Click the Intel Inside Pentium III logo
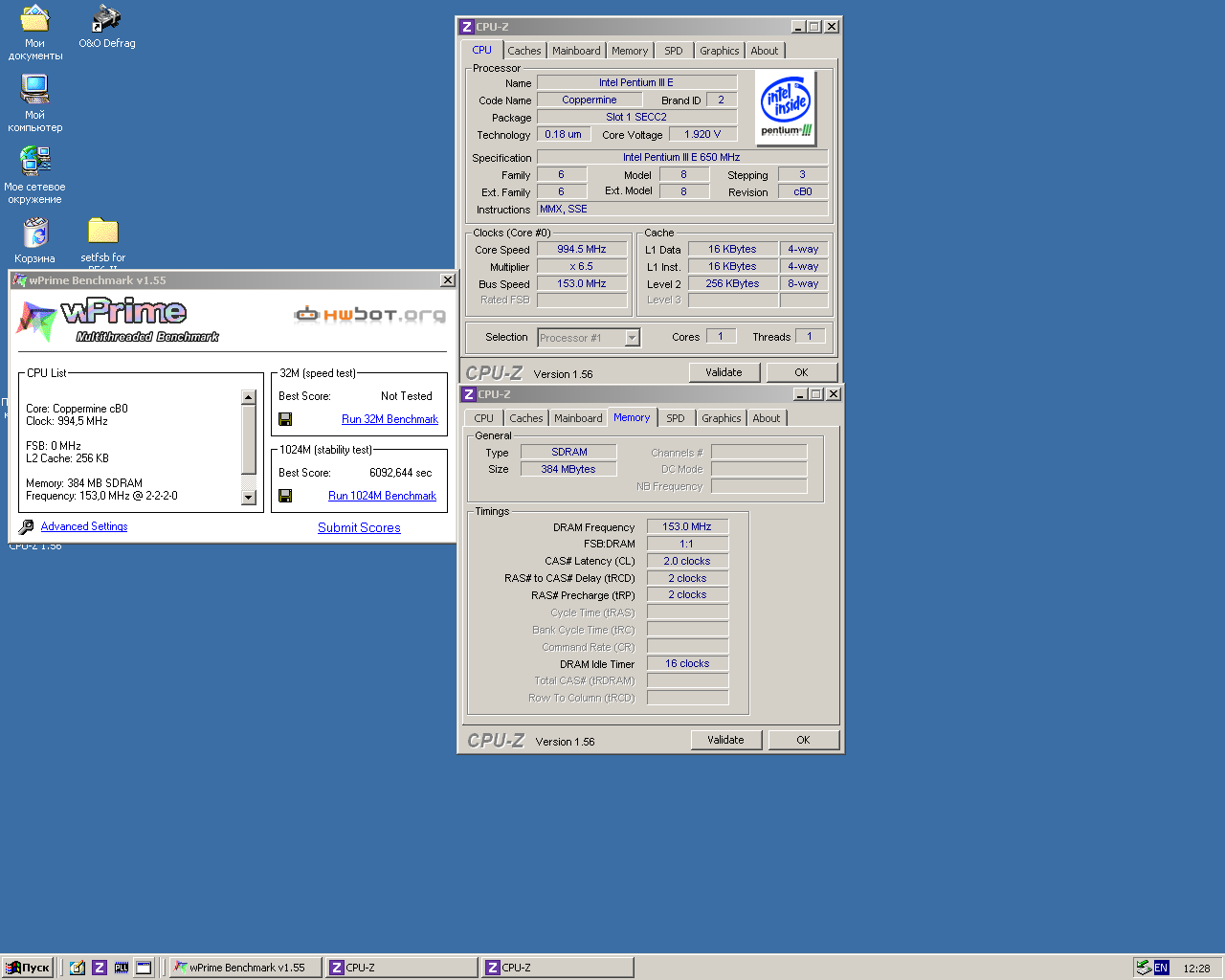1225x980 pixels. coord(786,107)
